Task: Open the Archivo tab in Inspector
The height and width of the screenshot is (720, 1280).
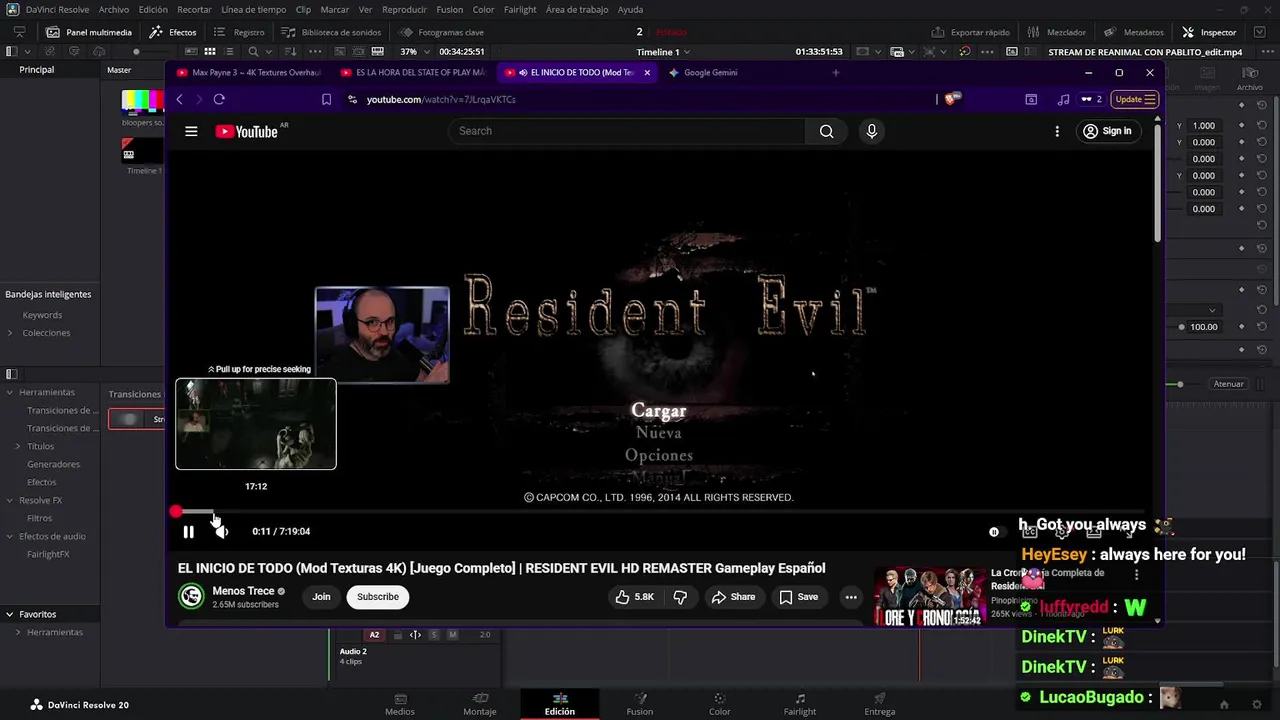Action: pyautogui.click(x=1249, y=80)
